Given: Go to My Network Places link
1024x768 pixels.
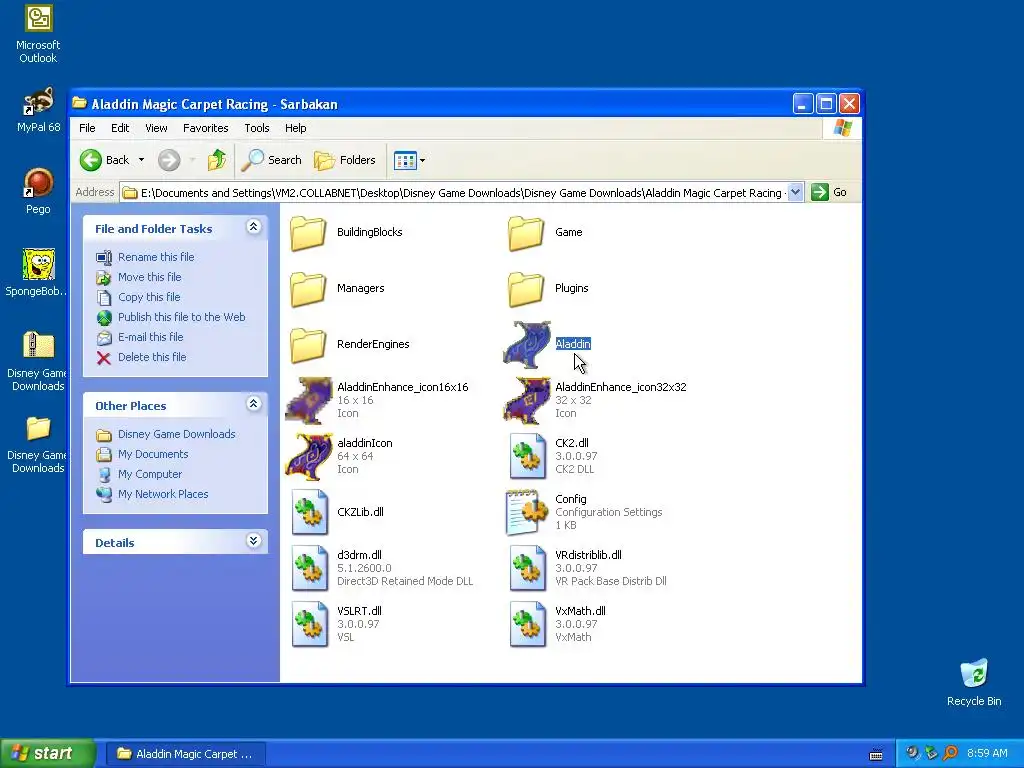Looking at the screenshot, I should 163,494.
